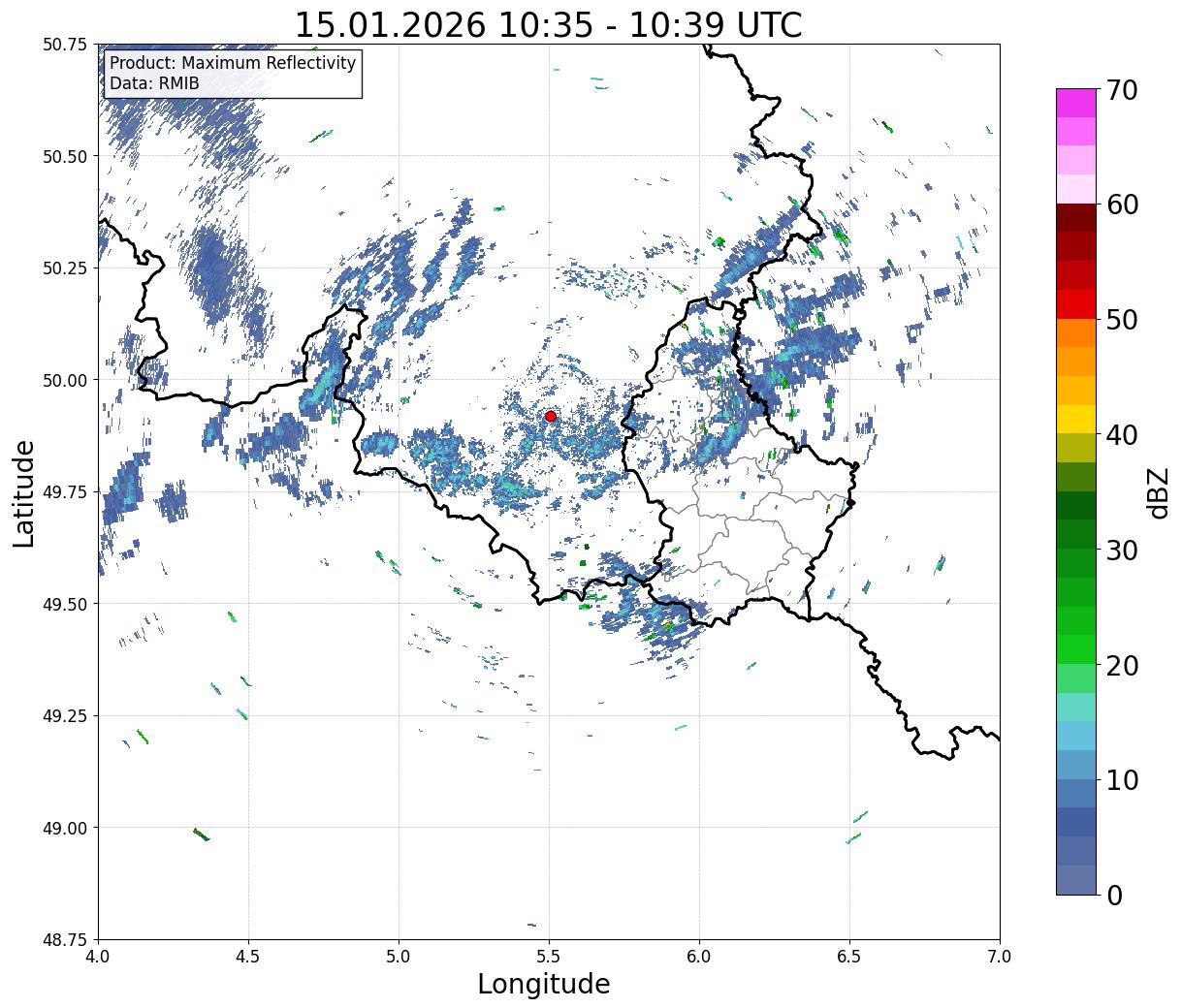Screen dimensions: 1182x1008
Task: Click the longitude tick label 6.0
Action: click(x=699, y=957)
